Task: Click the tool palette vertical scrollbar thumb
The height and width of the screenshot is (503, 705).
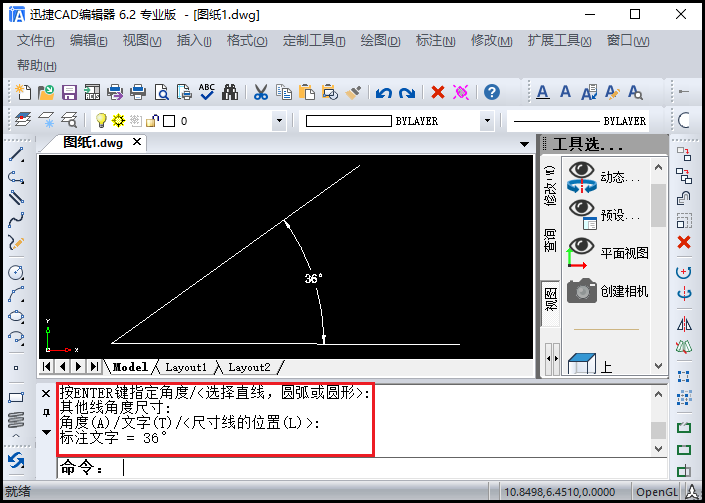Action: (x=658, y=205)
